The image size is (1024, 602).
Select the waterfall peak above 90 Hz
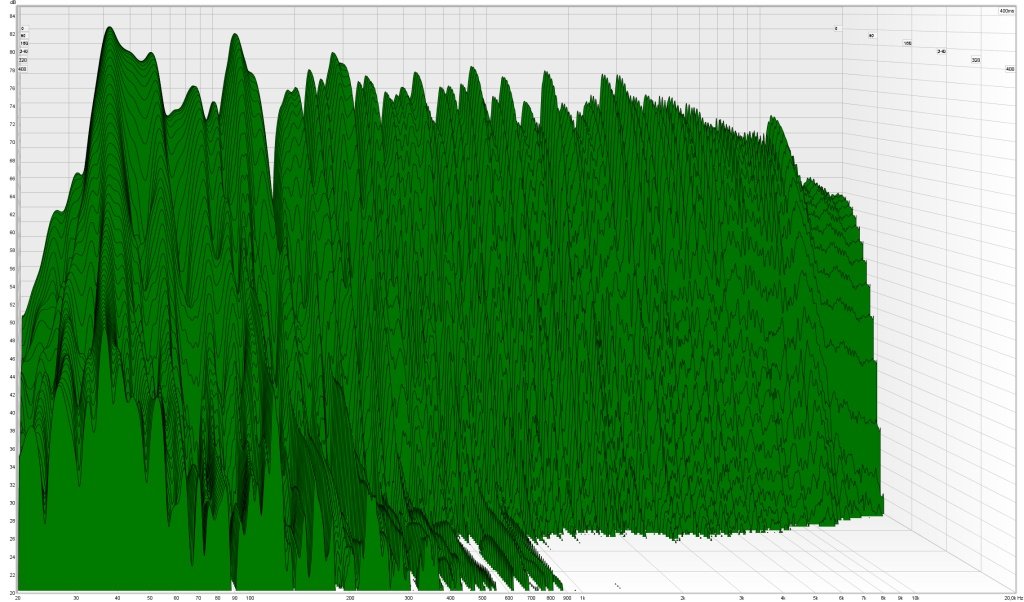coord(235,36)
